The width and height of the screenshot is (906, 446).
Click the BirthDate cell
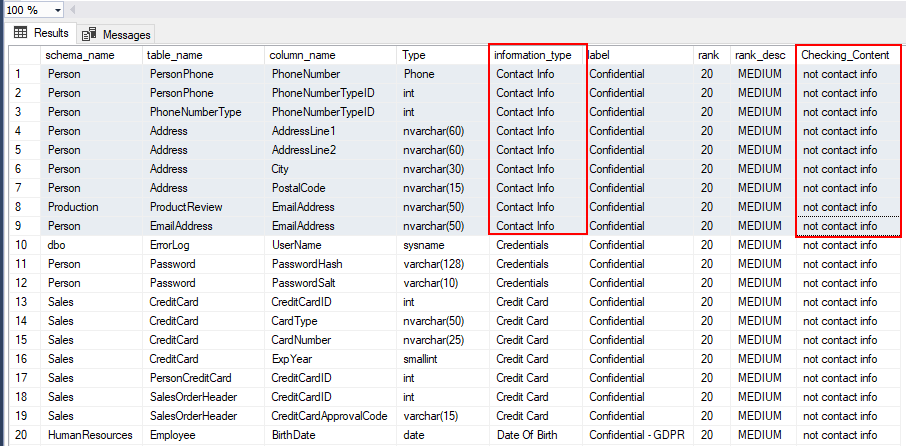tap(331, 435)
